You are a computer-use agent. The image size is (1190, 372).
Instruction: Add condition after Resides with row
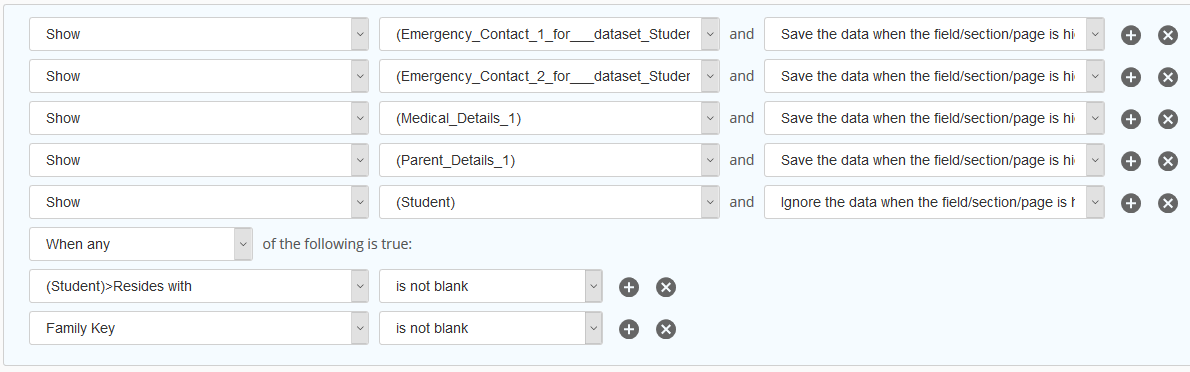click(629, 287)
